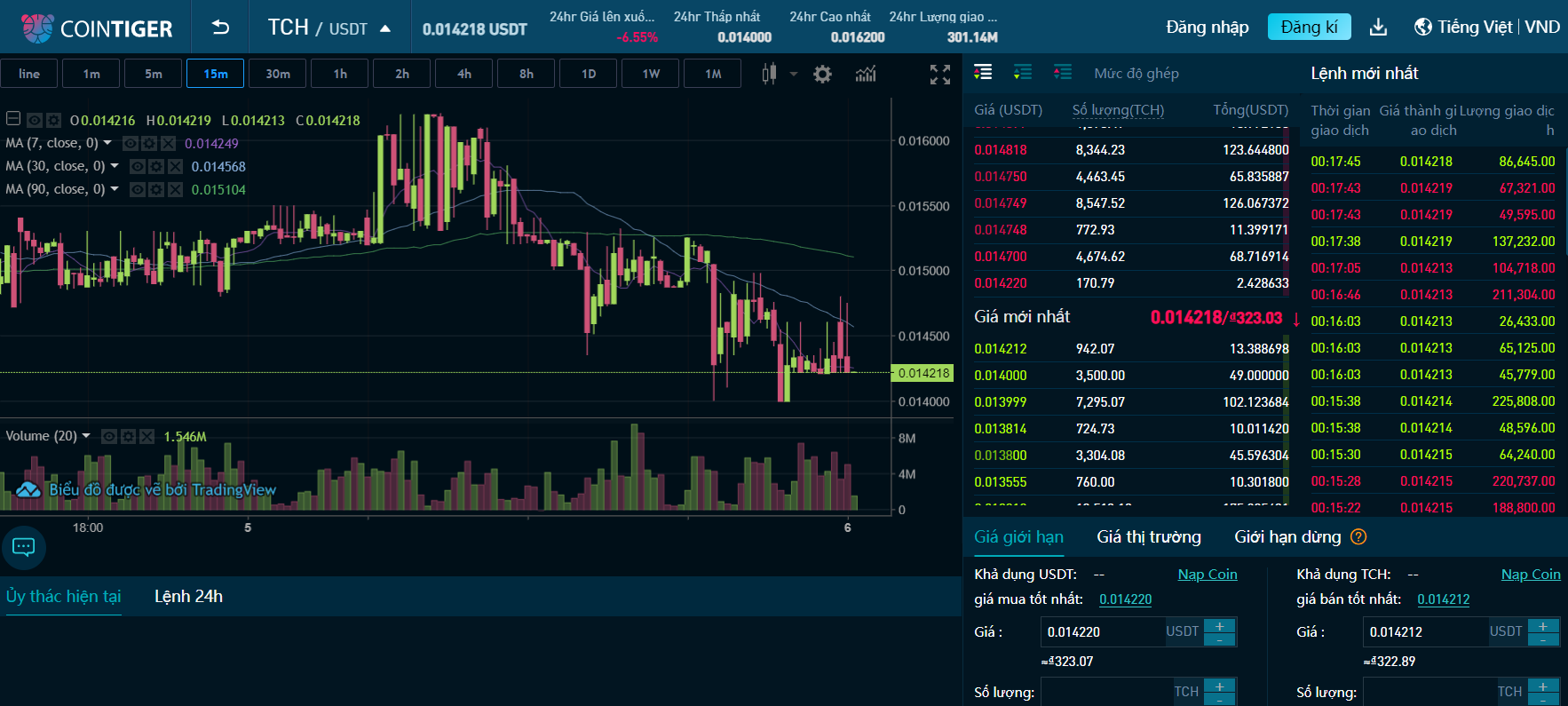Open the Lệnh 24h tab

pyautogui.click(x=188, y=596)
